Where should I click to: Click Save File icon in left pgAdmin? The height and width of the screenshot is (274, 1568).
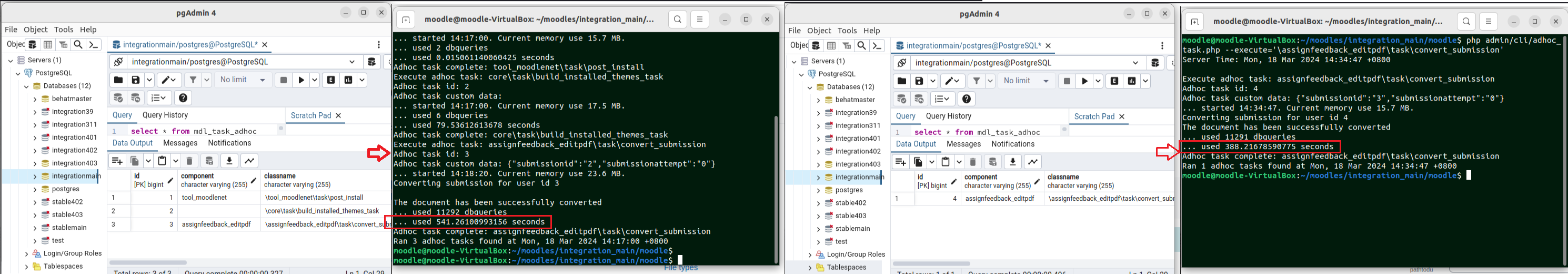pyautogui.click(x=136, y=80)
